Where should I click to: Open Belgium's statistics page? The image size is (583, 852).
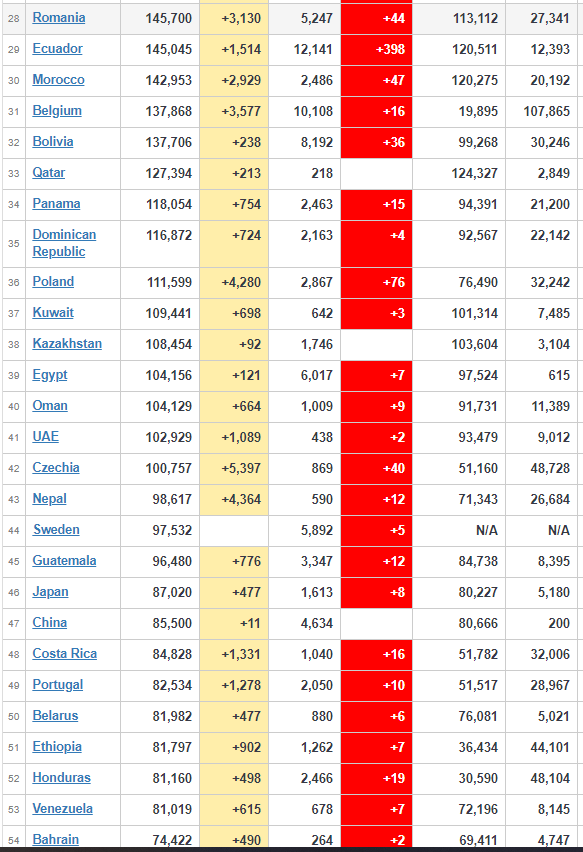click(x=57, y=111)
